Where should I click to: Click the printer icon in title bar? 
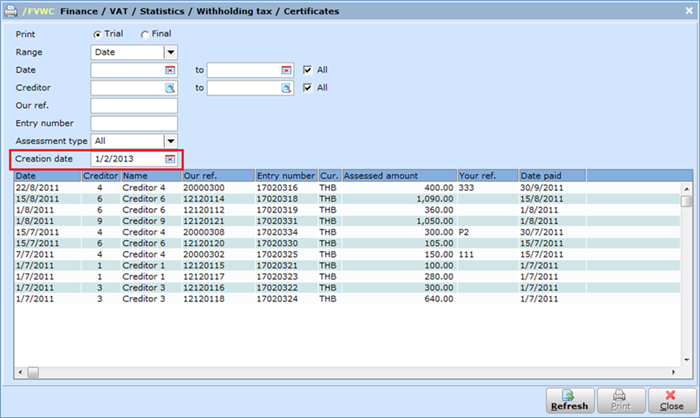click(11, 11)
